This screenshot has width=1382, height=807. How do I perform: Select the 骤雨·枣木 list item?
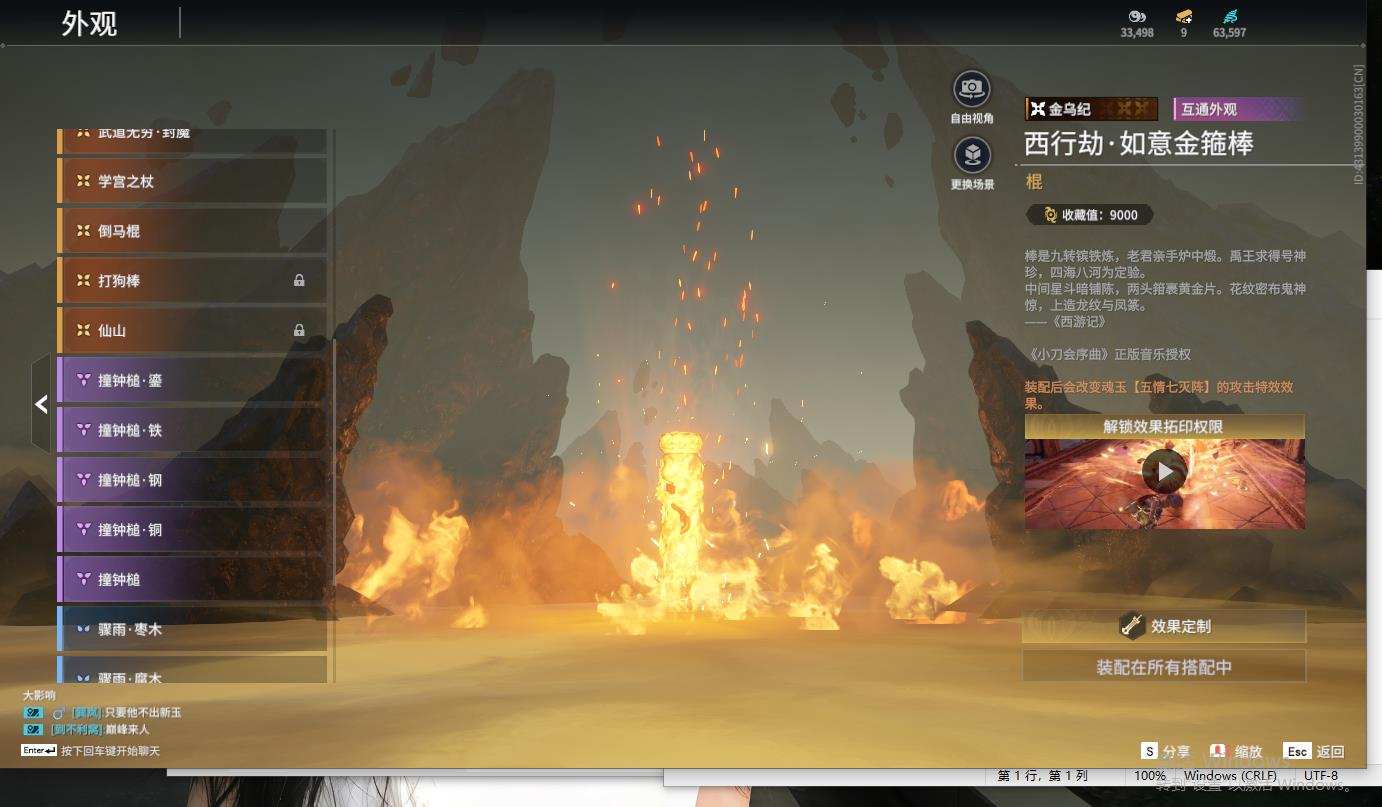pyautogui.click(x=193, y=629)
